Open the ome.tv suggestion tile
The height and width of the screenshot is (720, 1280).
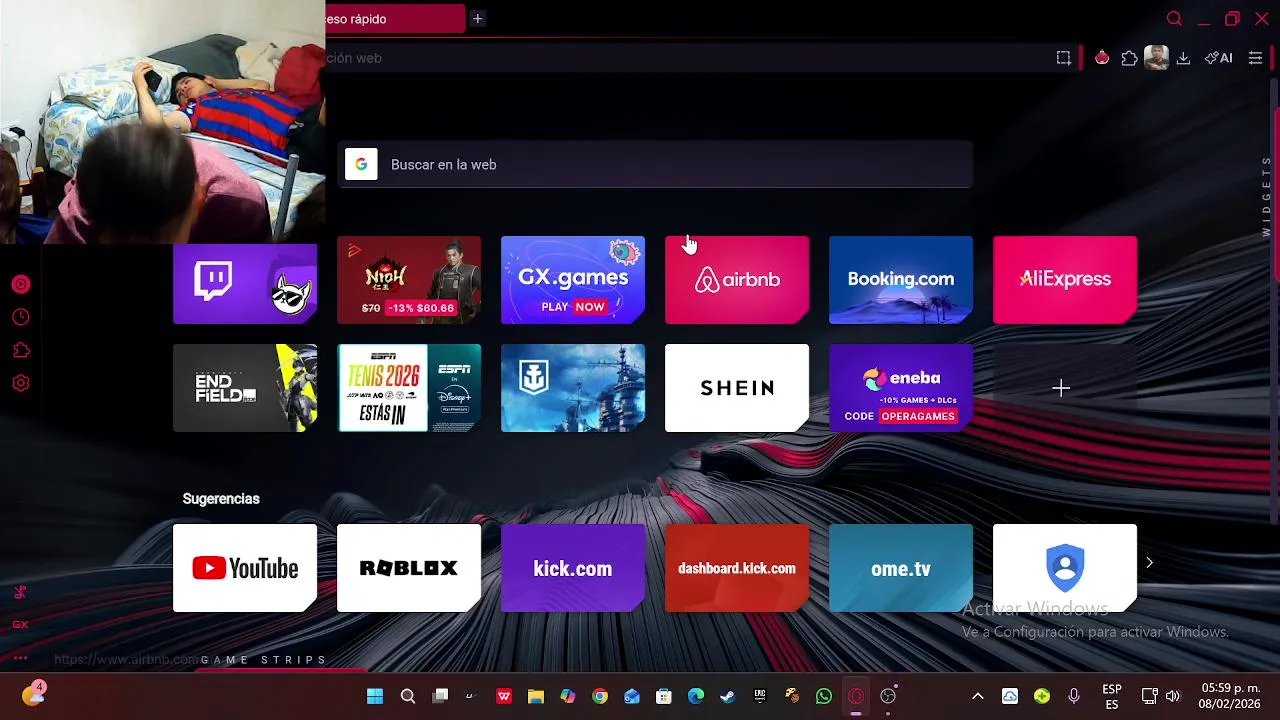click(x=901, y=568)
